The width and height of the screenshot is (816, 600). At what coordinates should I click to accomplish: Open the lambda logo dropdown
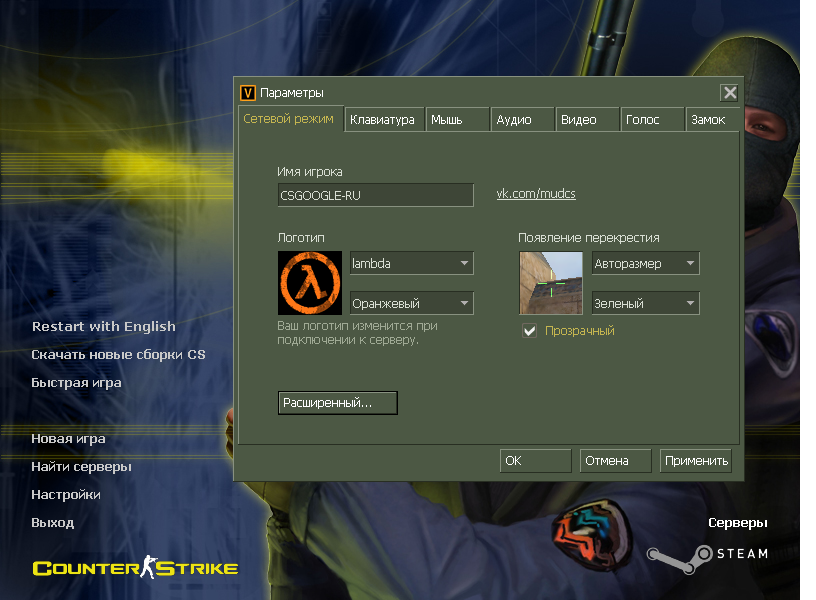click(412, 263)
